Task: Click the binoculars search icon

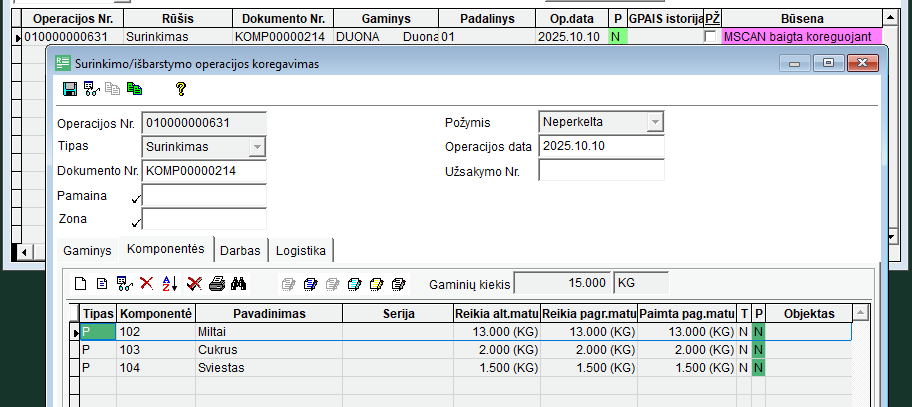Action: pyautogui.click(x=239, y=283)
